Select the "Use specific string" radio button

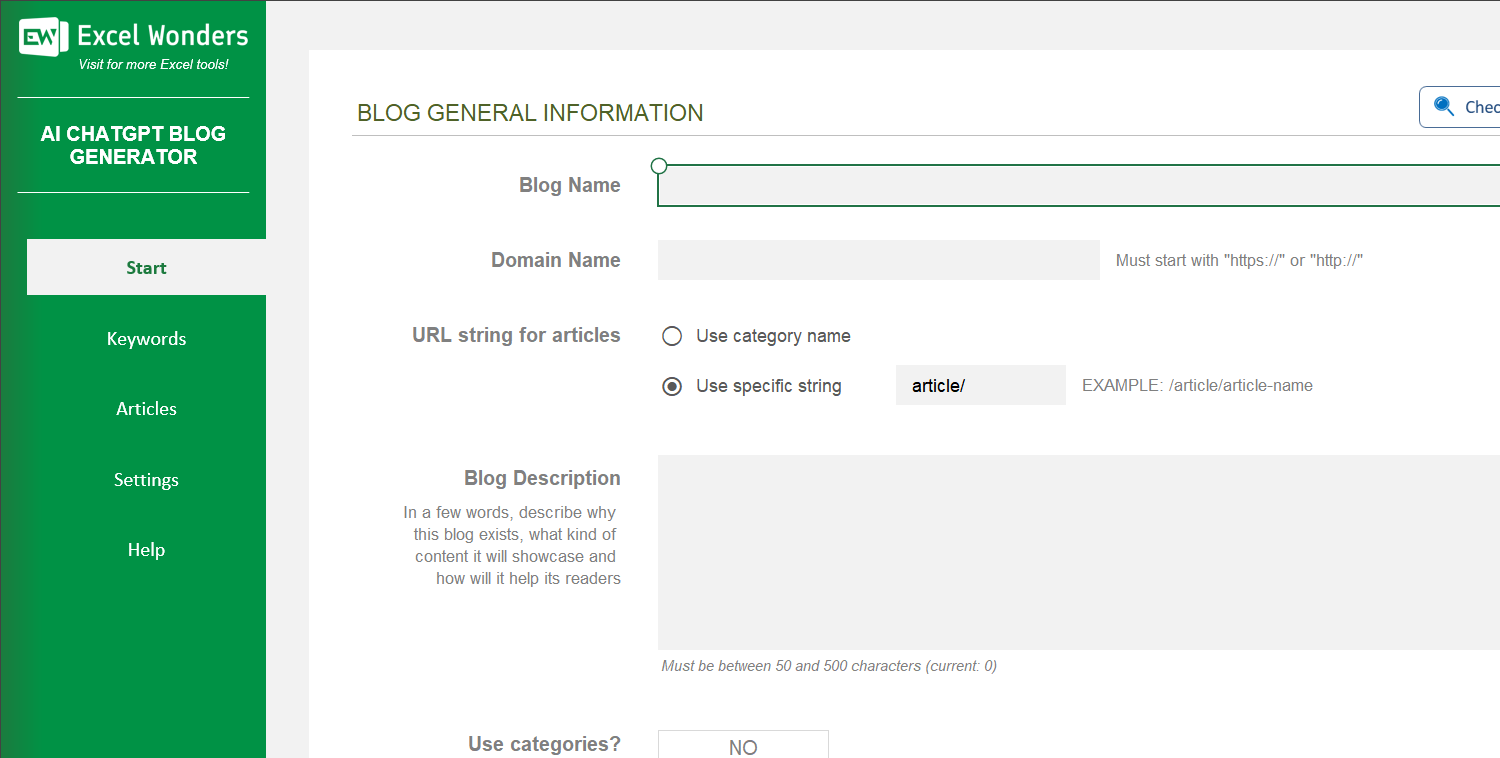pos(671,385)
